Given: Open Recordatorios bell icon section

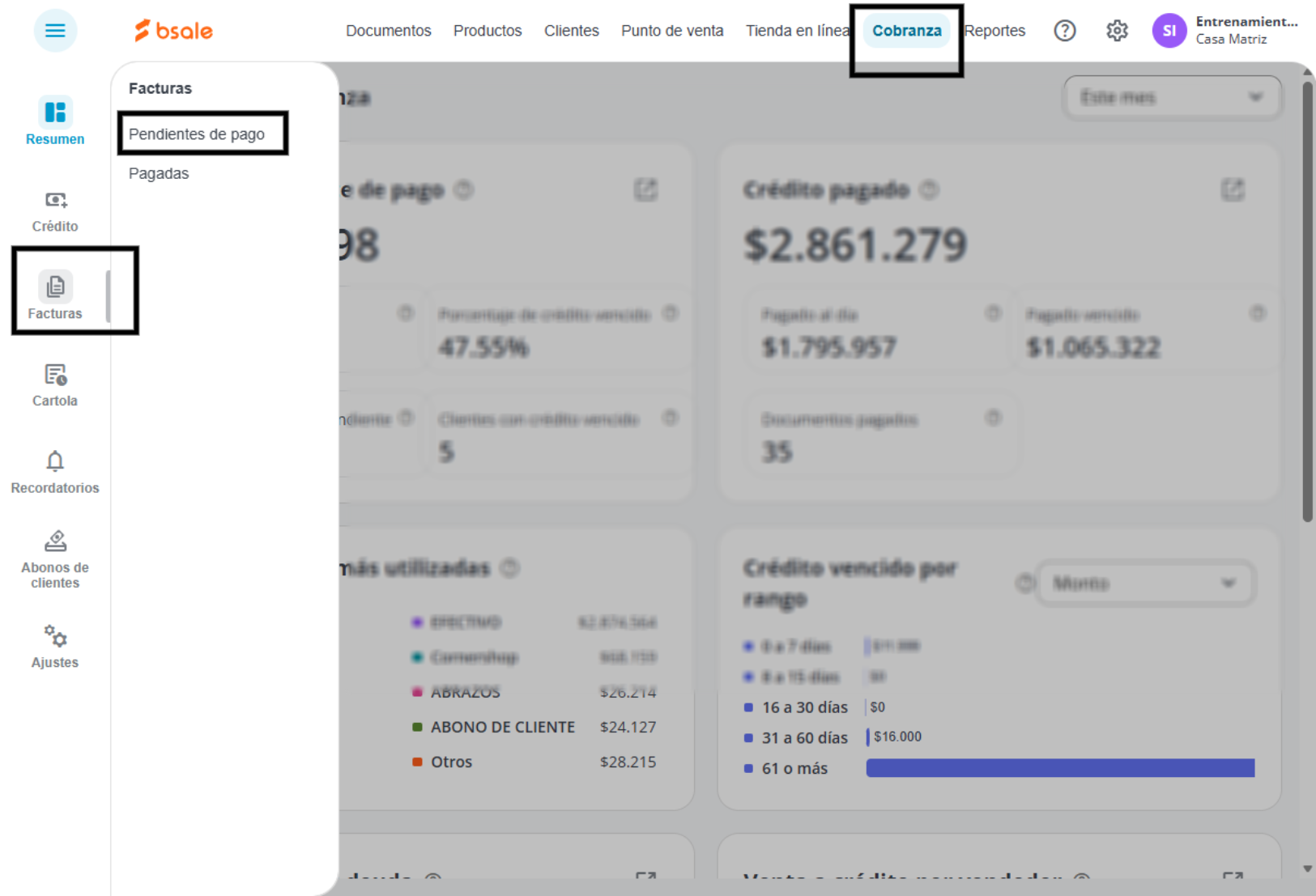Looking at the screenshot, I should click(x=55, y=473).
